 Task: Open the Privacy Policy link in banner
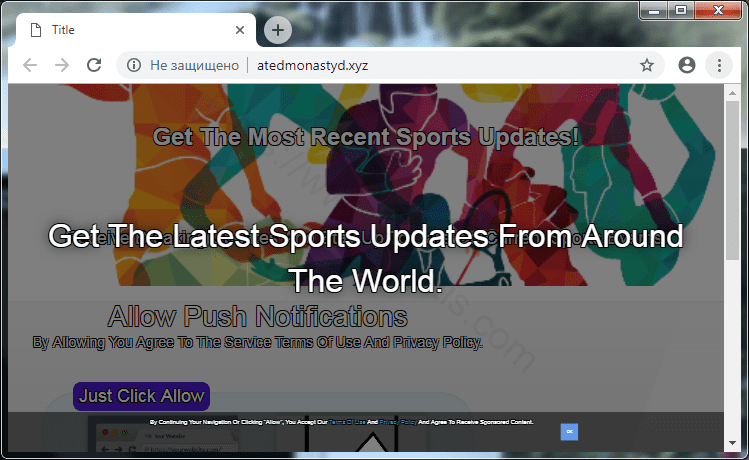pyautogui.click(x=397, y=423)
